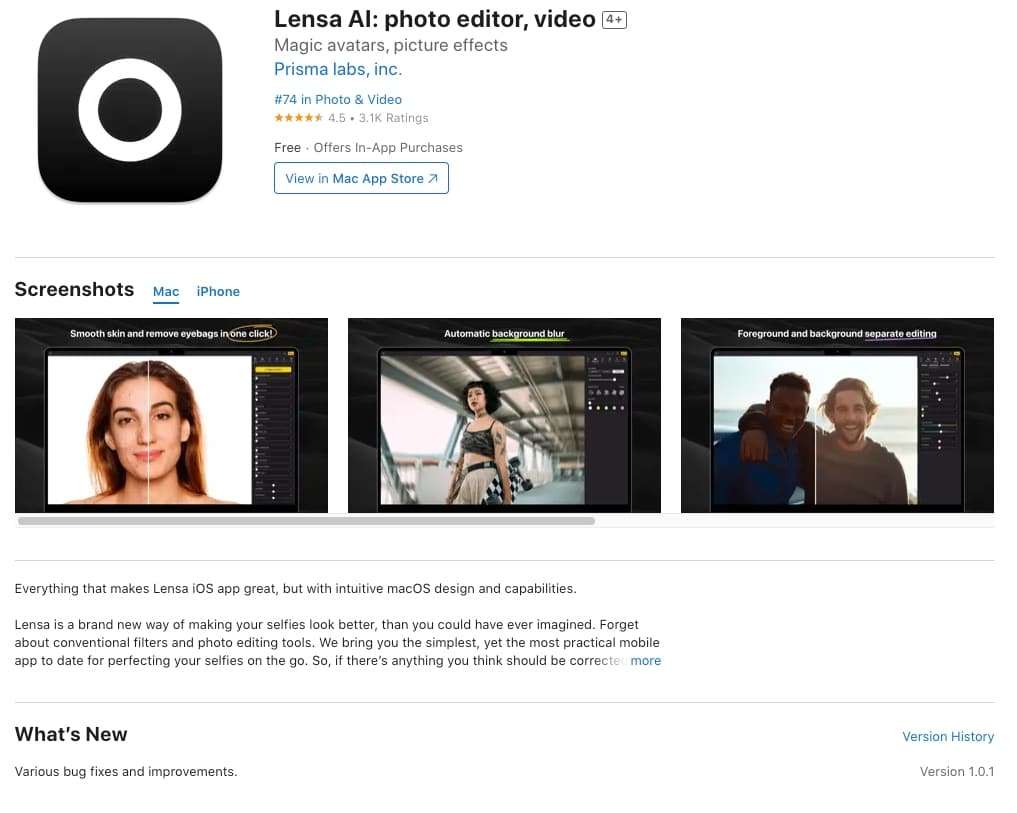Open the Foreground and background separate editing screenshot
Screen dimensions: 1017x813
[837, 415]
